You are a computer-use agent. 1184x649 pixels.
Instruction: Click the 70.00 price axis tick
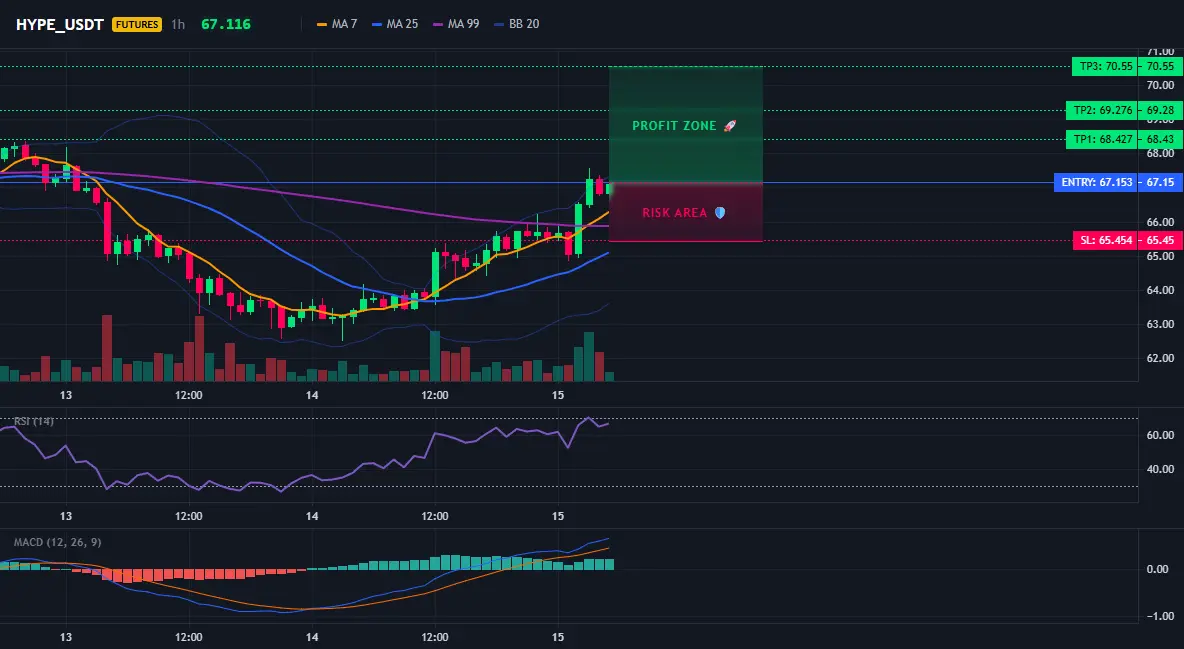pos(1160,85)
